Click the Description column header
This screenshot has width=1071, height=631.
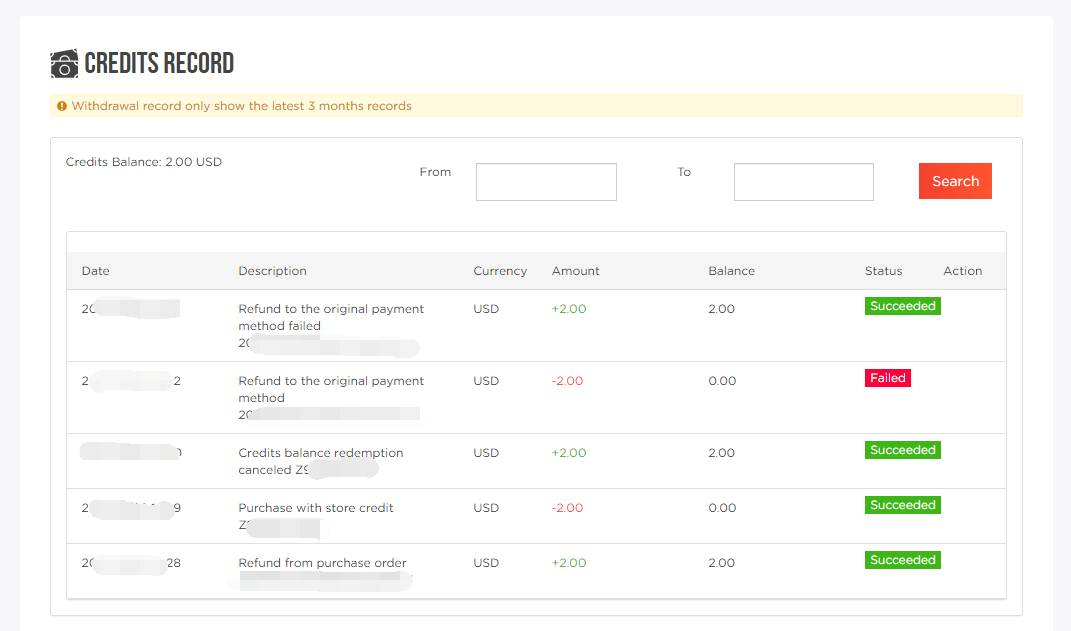pos(272,271)
